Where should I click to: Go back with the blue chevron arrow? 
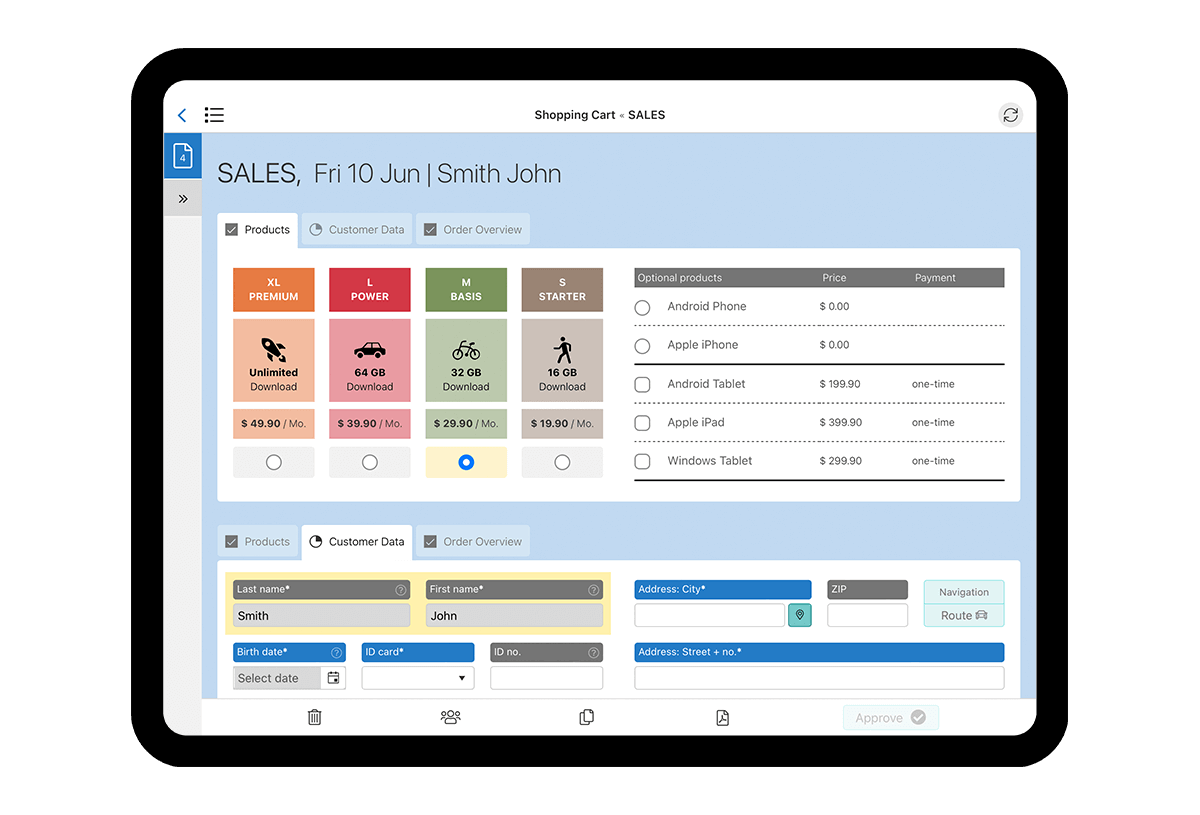(x=182, y=115)
